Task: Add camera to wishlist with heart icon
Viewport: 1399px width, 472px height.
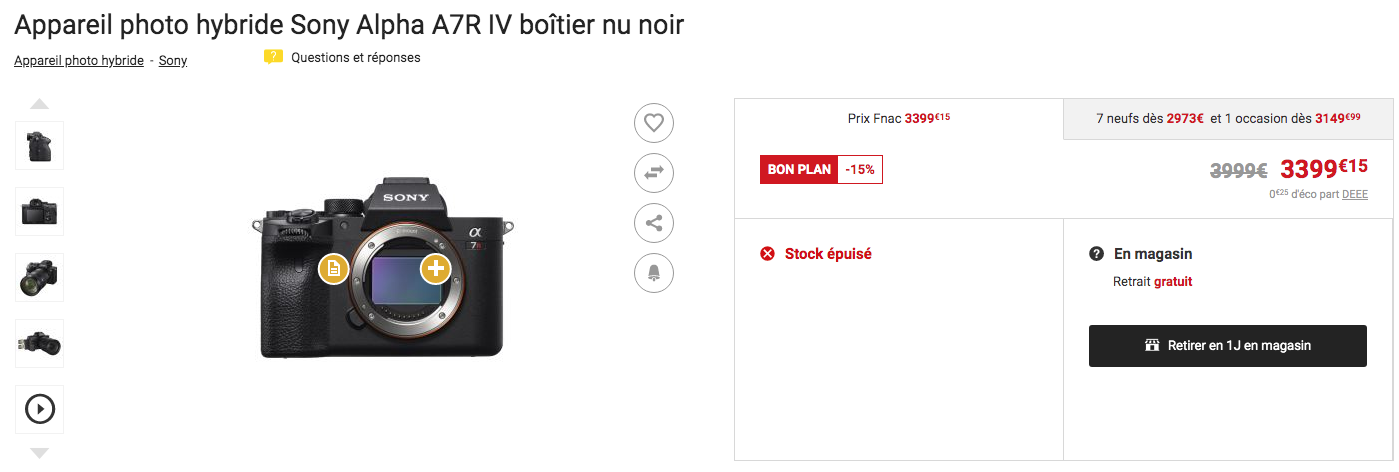Action: tap(654, 123)
